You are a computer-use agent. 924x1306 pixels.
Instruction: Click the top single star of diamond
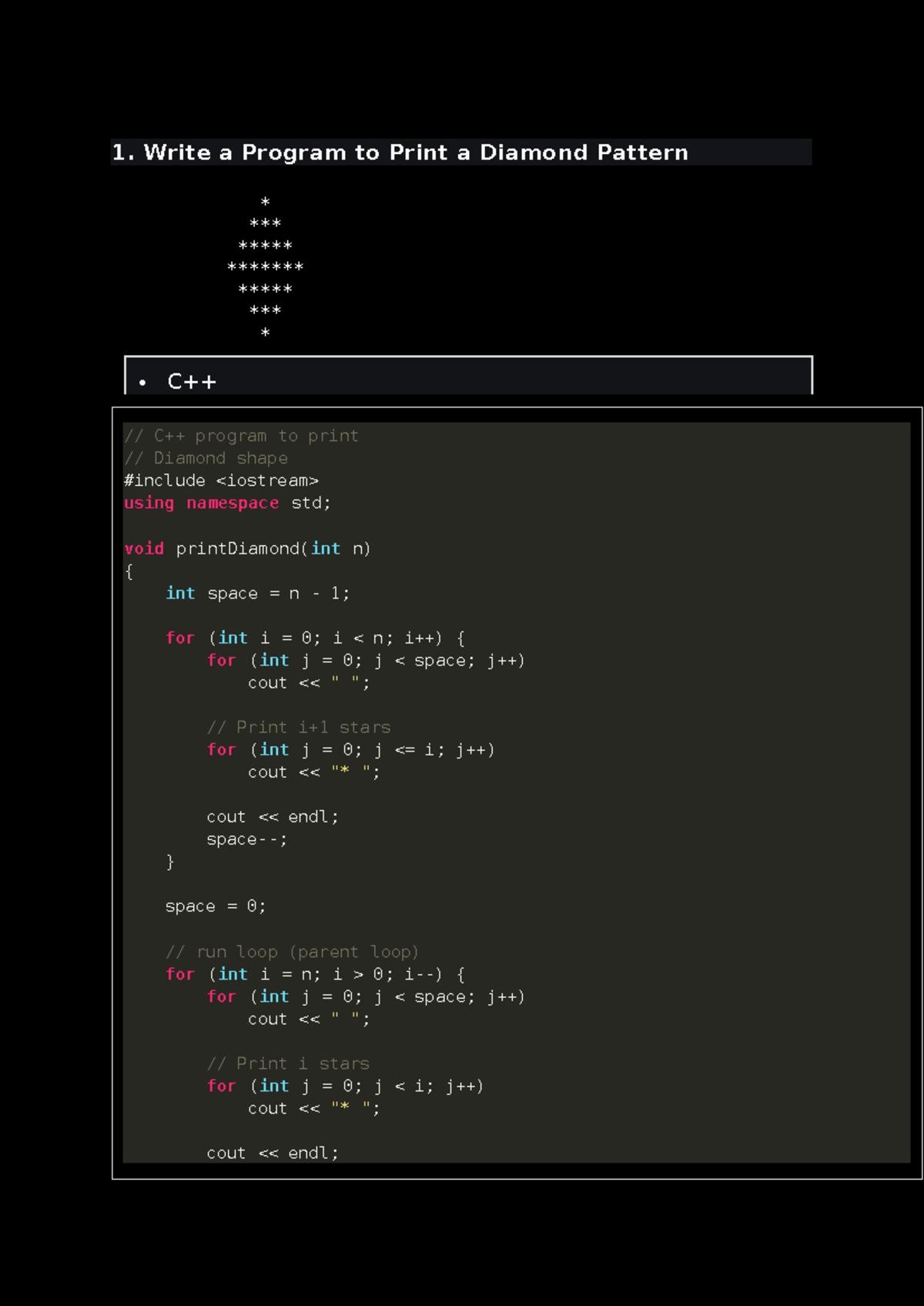(x=265, y=202)
